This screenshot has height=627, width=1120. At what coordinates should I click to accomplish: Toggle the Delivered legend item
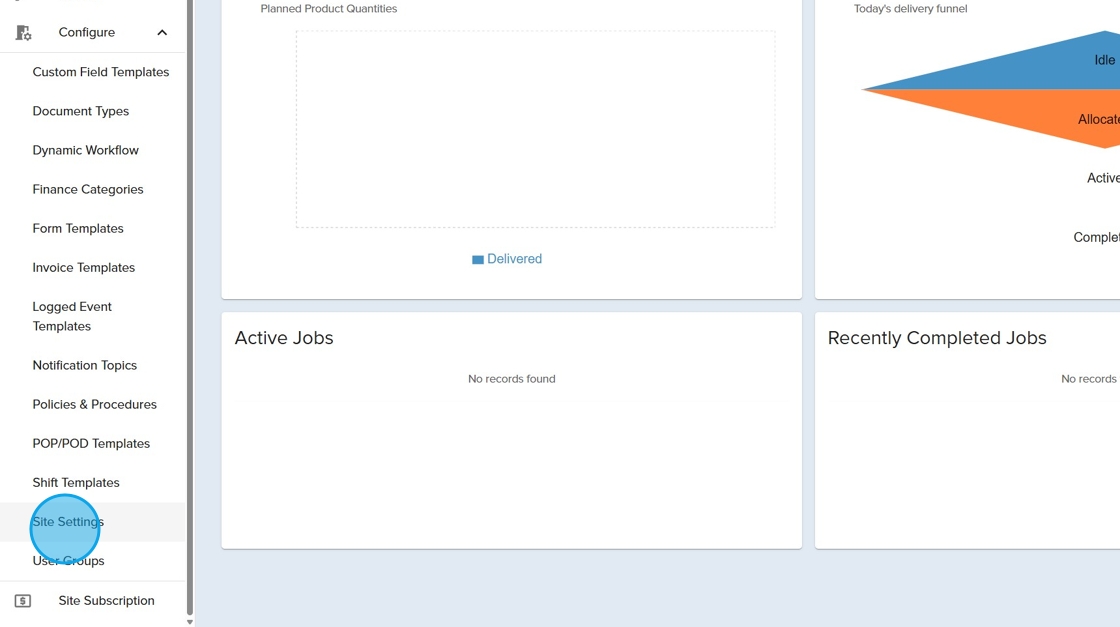tap(514, 259)
